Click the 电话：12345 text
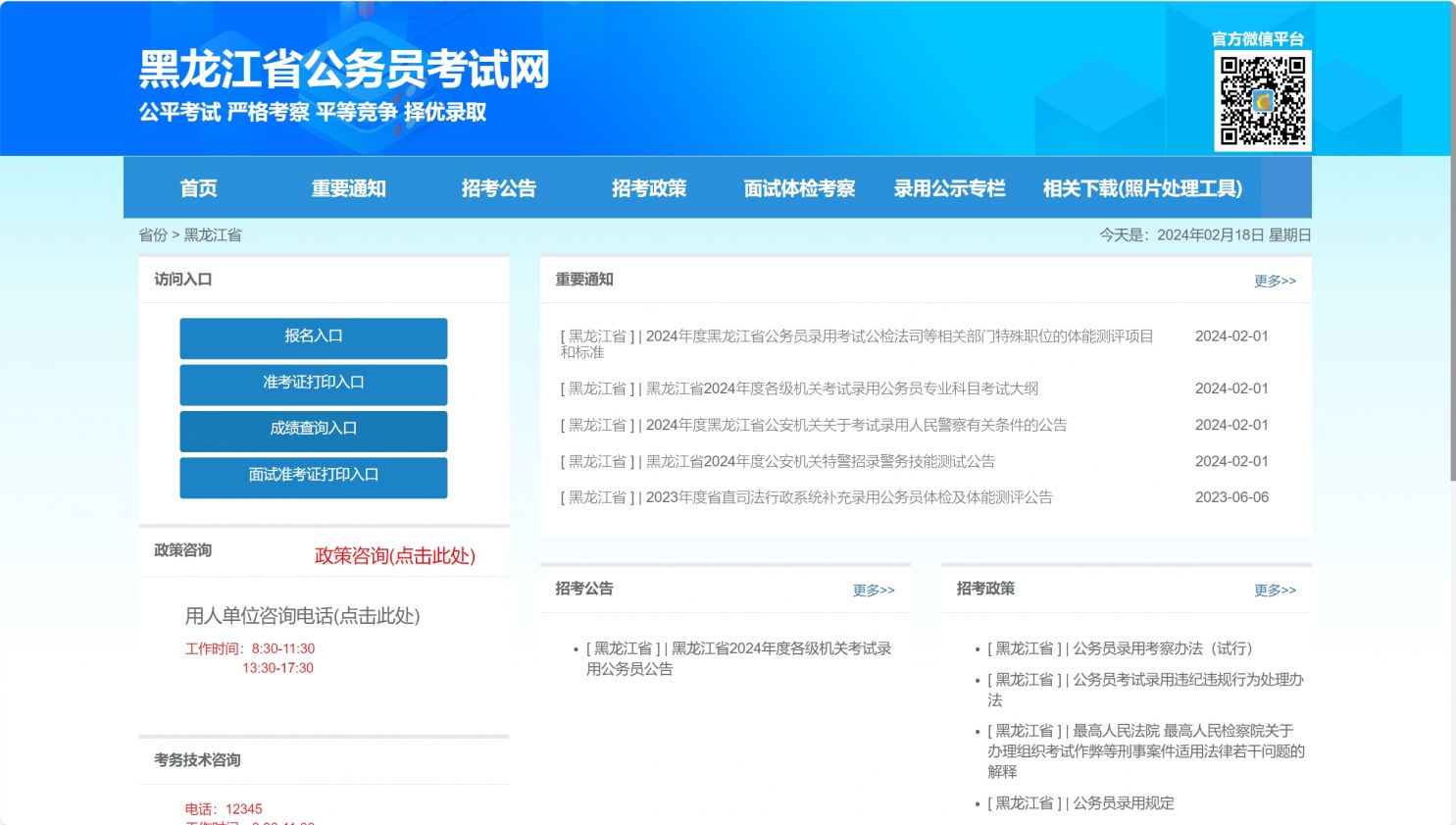Image resolution: width=1456 pixels, height=825 pixels. (x=224, y=809)
